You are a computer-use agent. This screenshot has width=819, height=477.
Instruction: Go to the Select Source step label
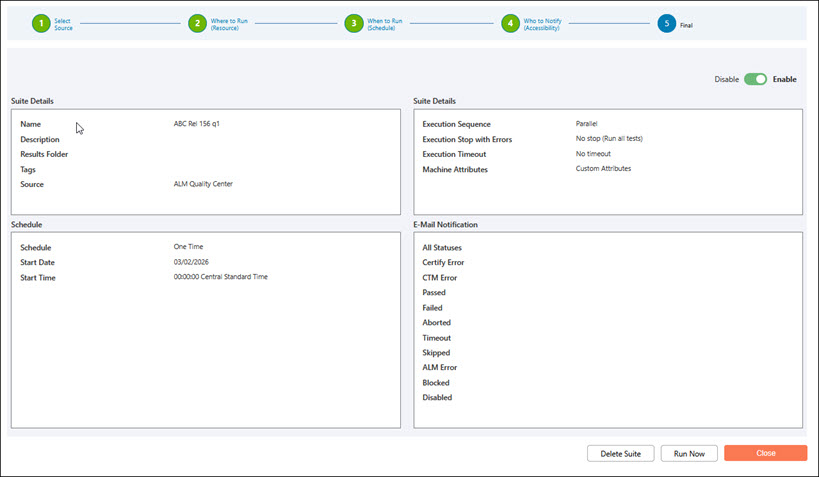pos(63,24)
